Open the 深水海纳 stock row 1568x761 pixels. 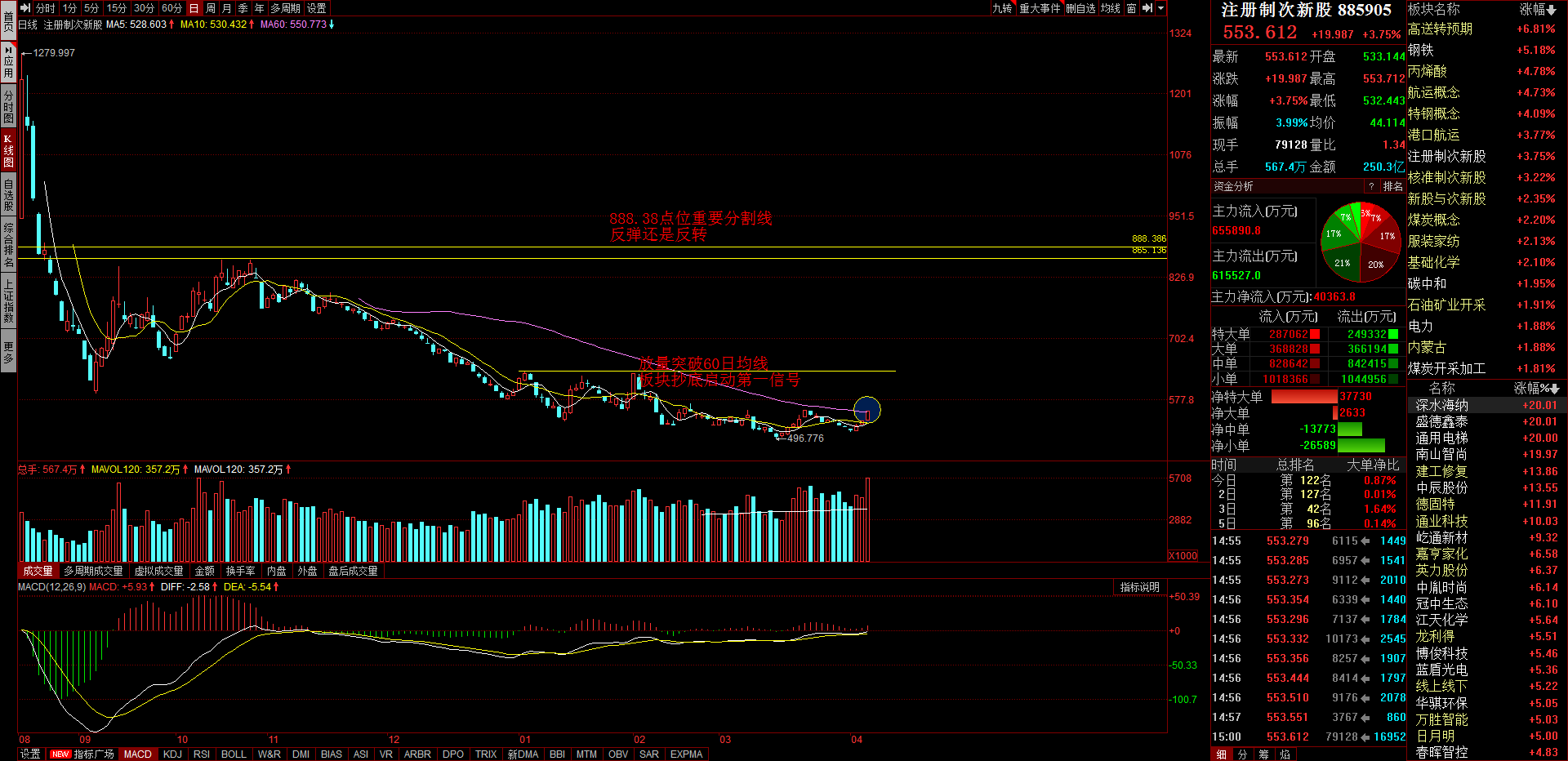coord(1487,405)
